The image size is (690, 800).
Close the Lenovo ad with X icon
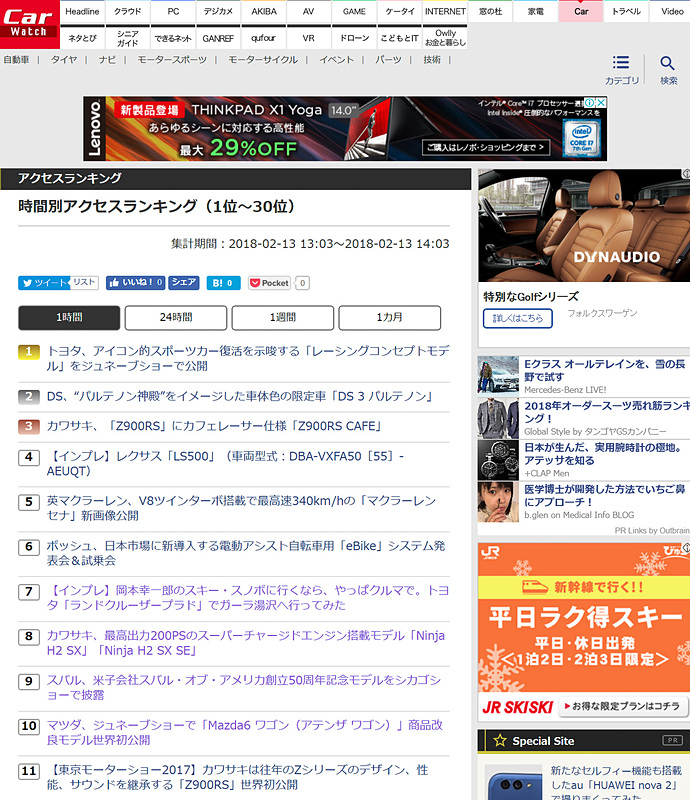click(x=601, y=102)
